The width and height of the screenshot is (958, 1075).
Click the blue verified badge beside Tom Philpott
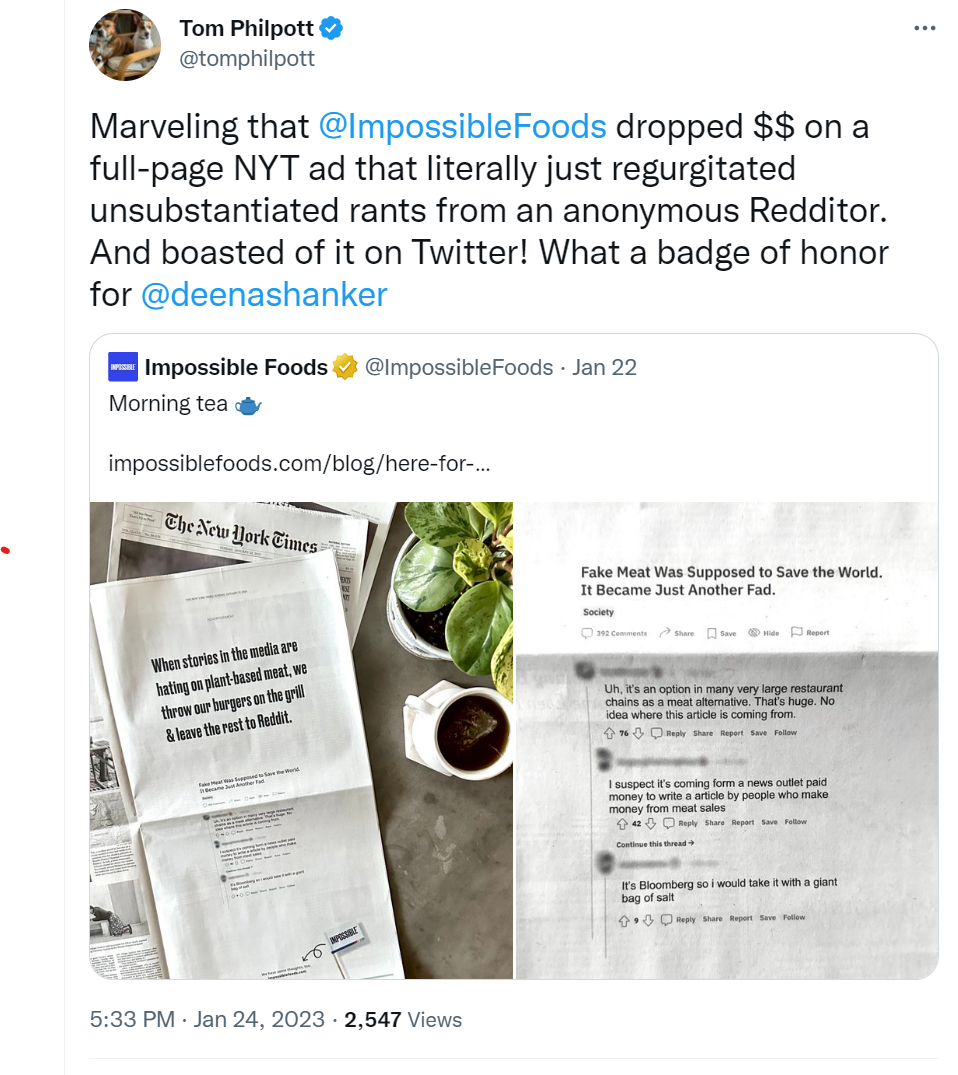pyautogui.click(x=332, y=28)
